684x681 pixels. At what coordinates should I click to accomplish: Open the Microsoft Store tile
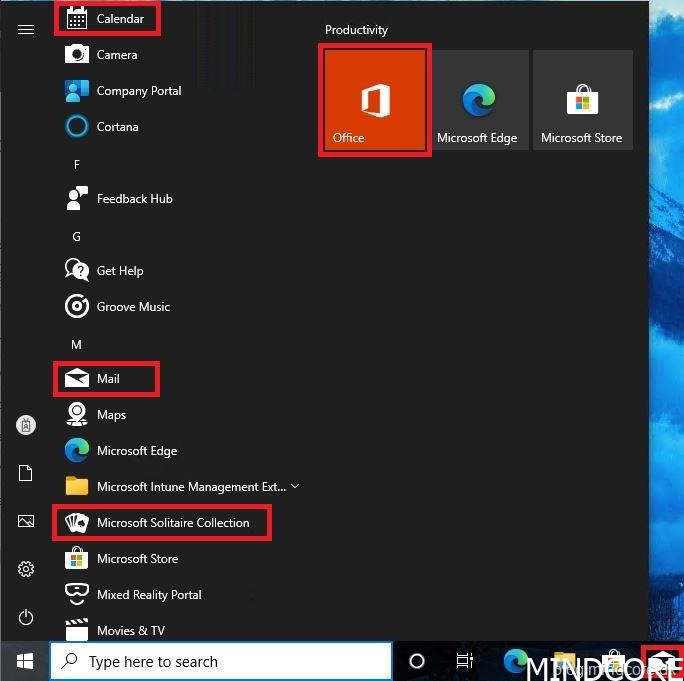(581, 100)
